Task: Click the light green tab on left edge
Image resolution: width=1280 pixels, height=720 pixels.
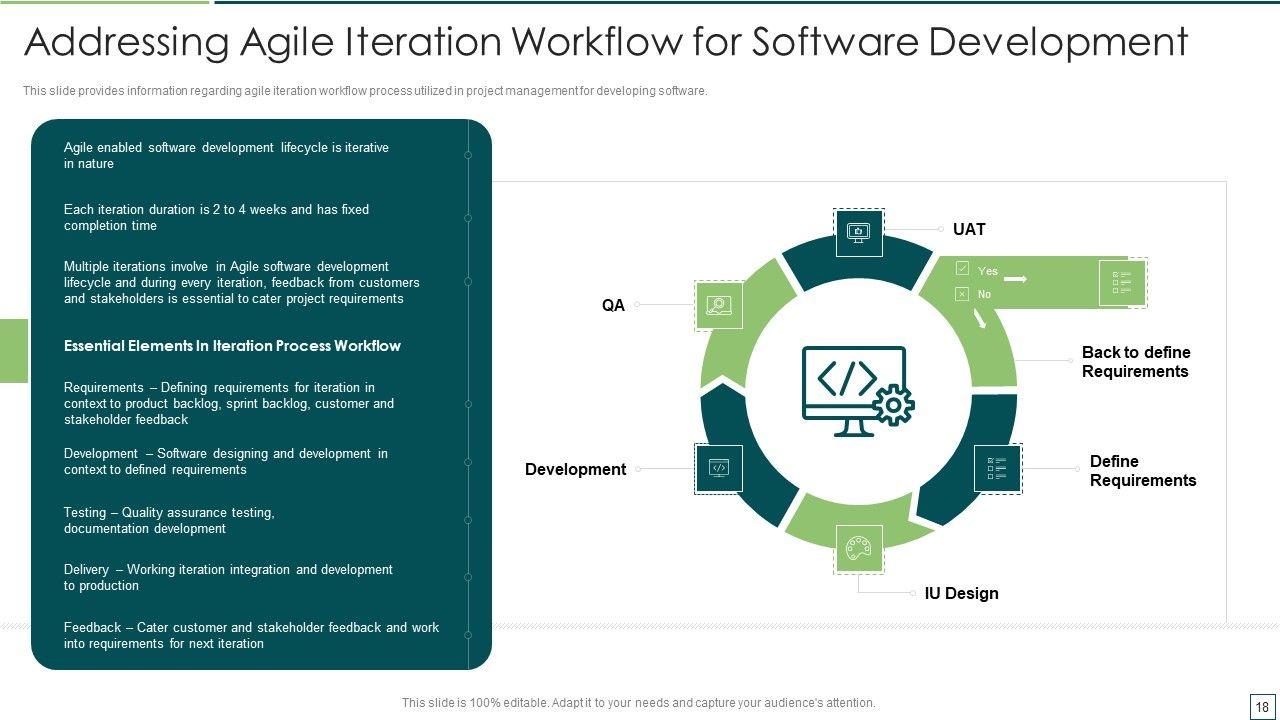Action: coord(14,350)
